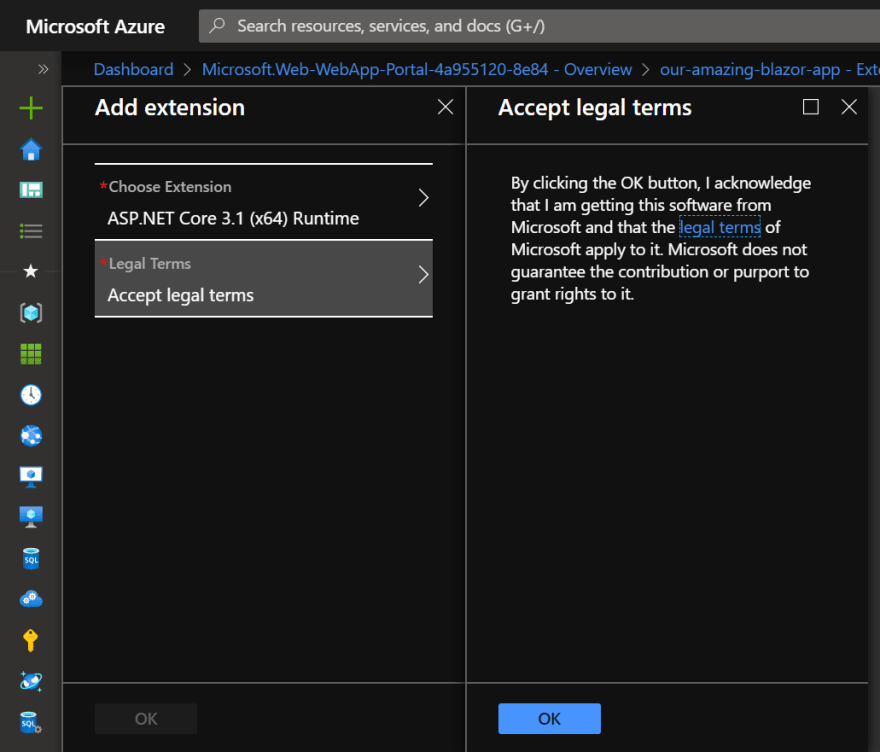Screen dimensions: 880x752
Task: Close the Add extension blade
Action: tap(445, 107)
